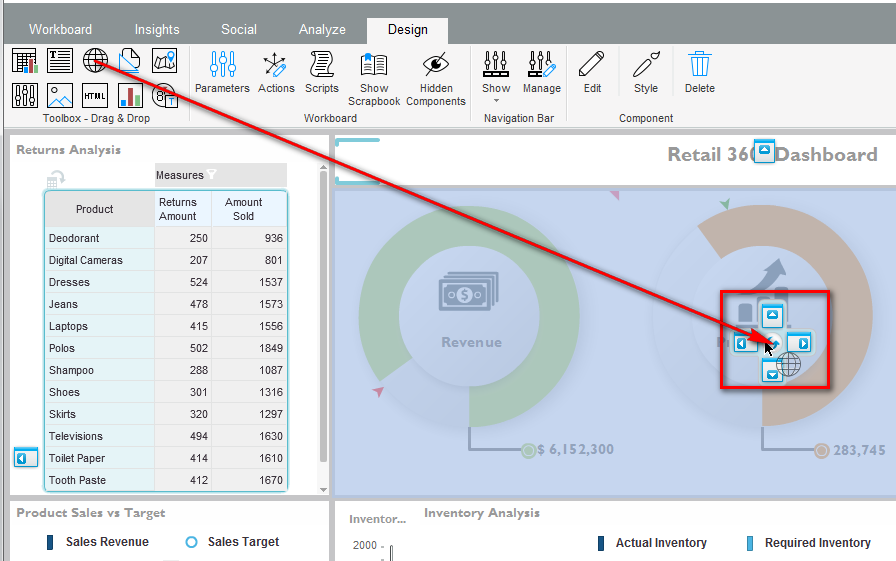The width and height of the screenshot is (896, 561).
Task: Open the Analyze tab
Action: 322,30
